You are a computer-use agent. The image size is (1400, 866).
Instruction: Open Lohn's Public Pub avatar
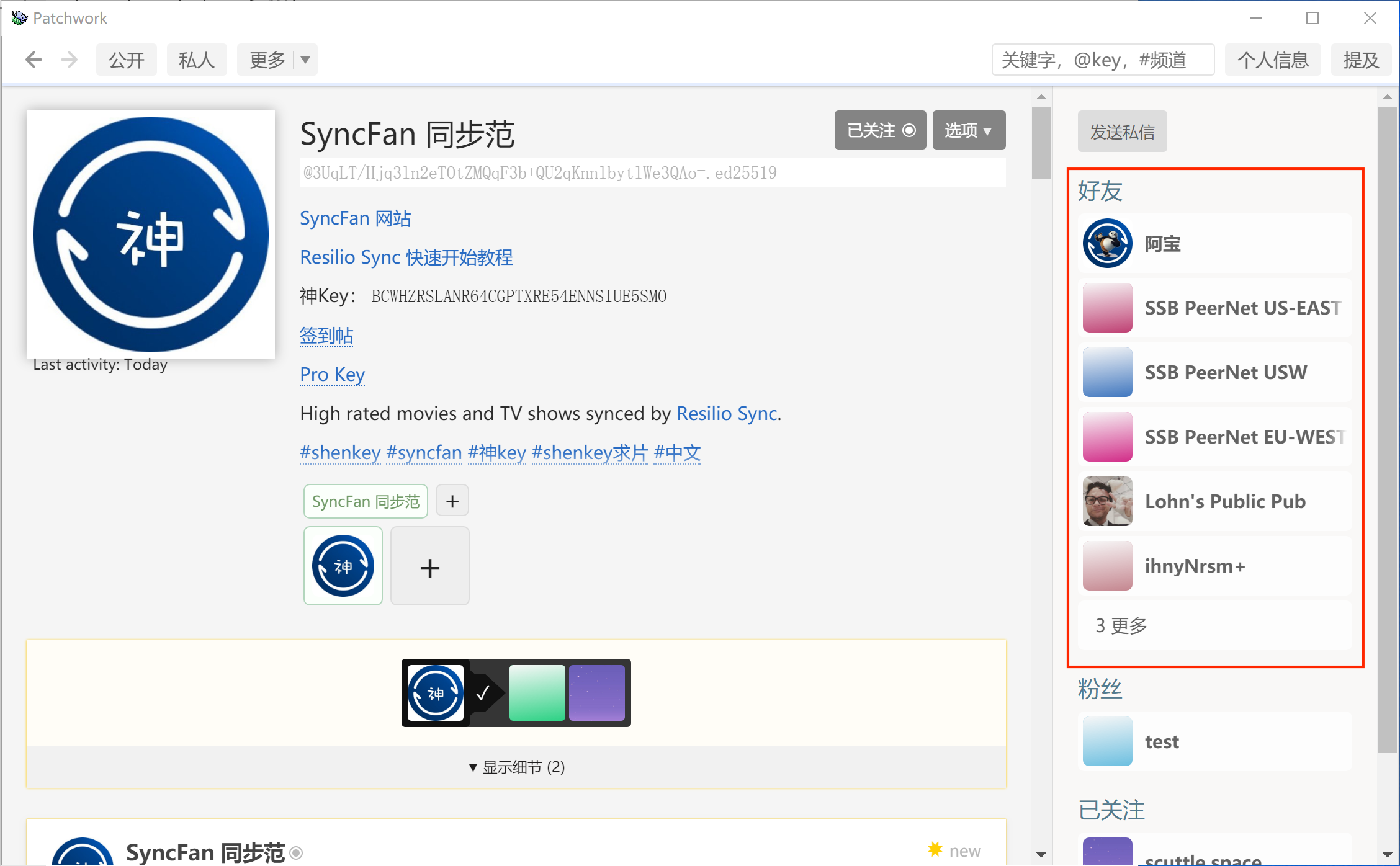(1108, 501)
